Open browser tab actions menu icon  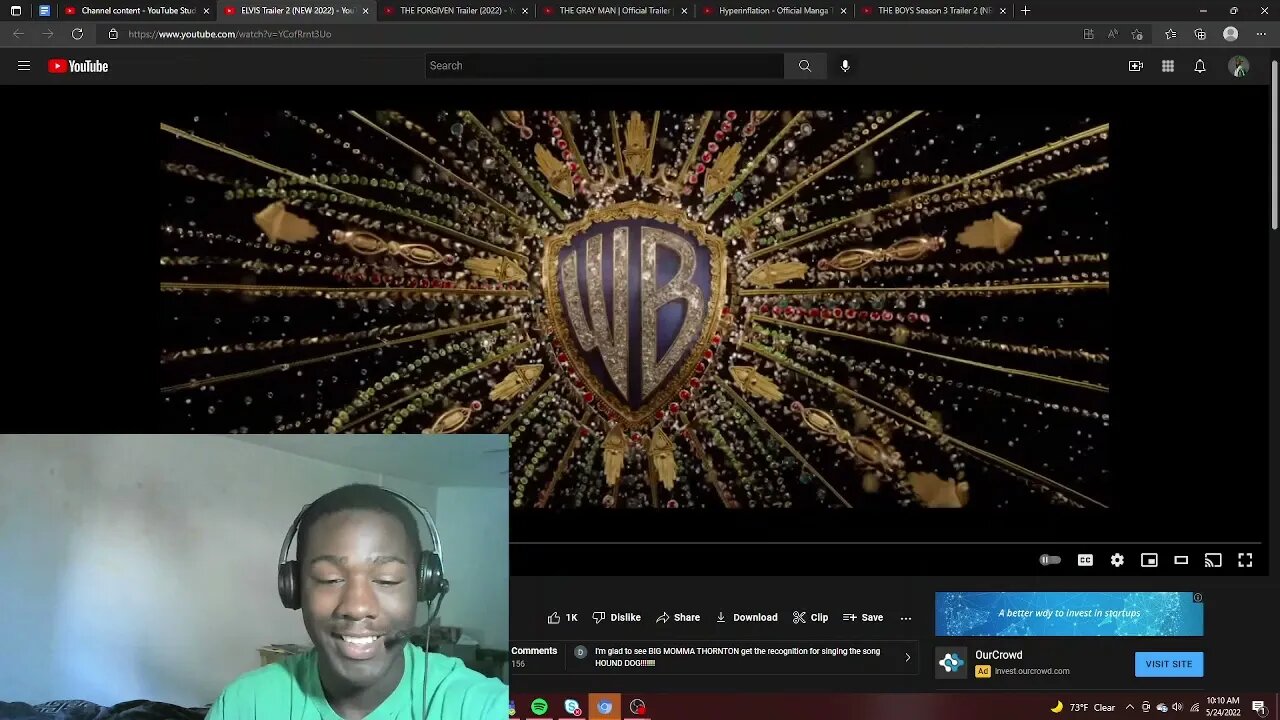click(x=15, y=11)
